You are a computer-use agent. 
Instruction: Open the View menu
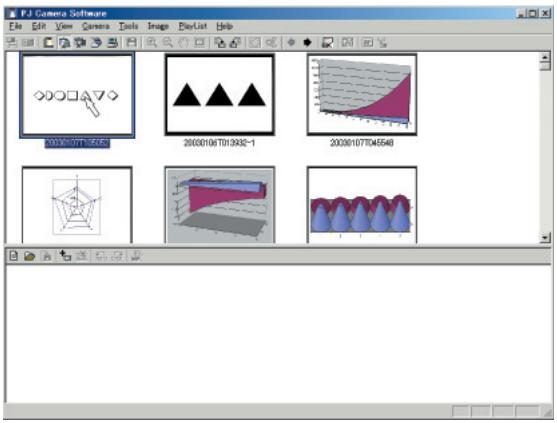coord(64,26)
